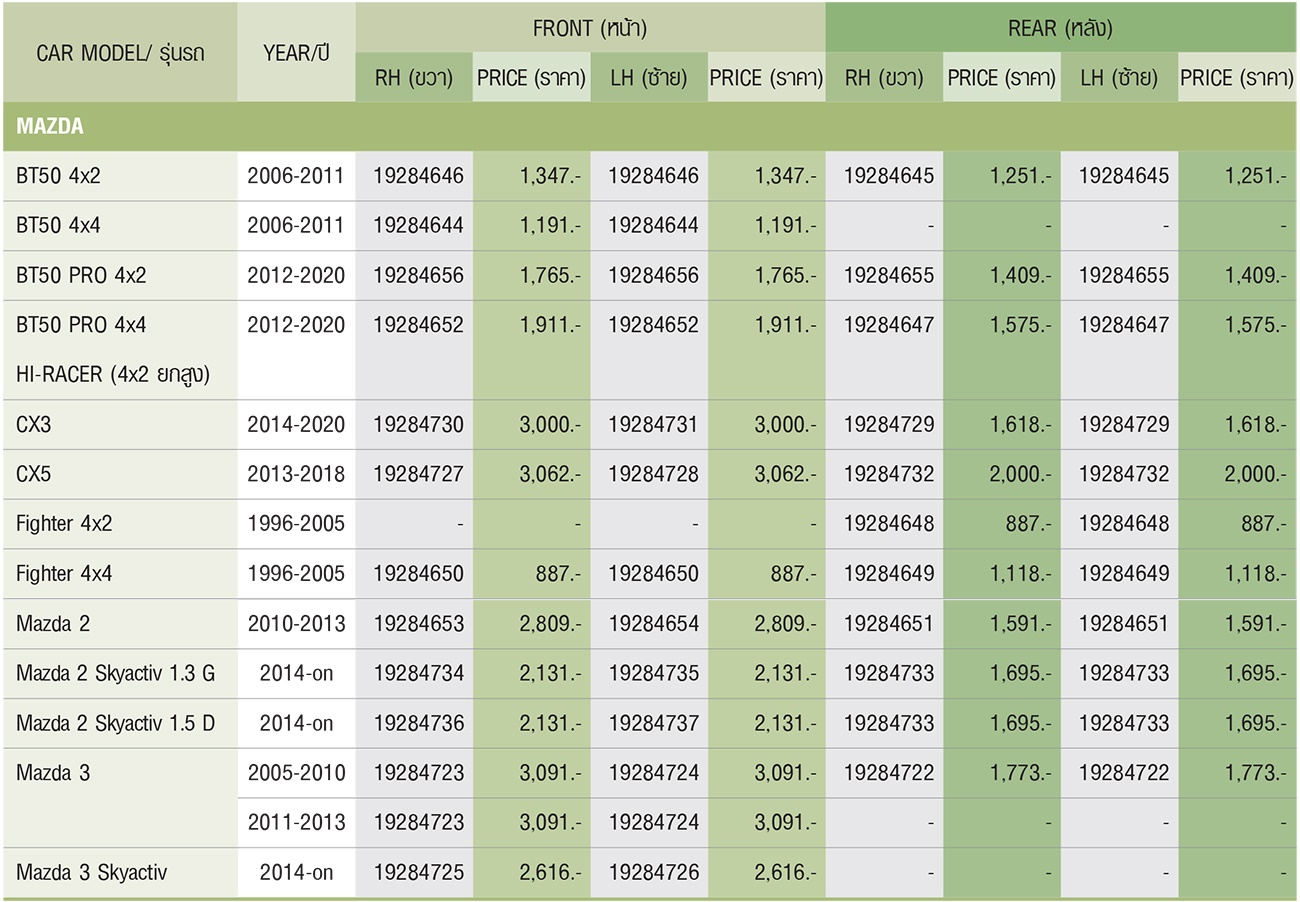This screenshot has height=902, width=1300.
Task: Select year 2010-2013 for Mazda 2
Action: click(x=296, y=624)
